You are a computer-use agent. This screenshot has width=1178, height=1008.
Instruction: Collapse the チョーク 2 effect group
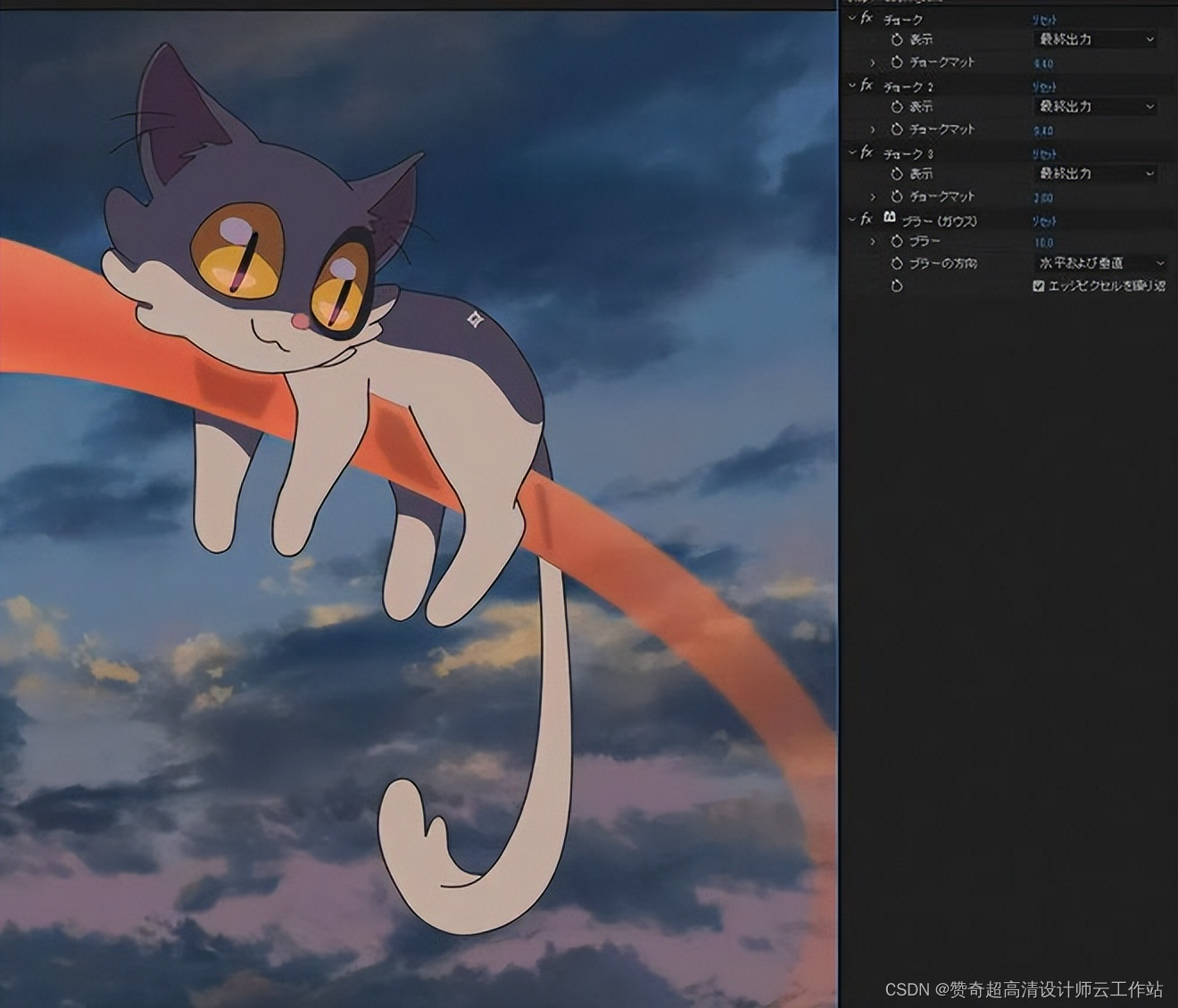[x=851, y=86]
